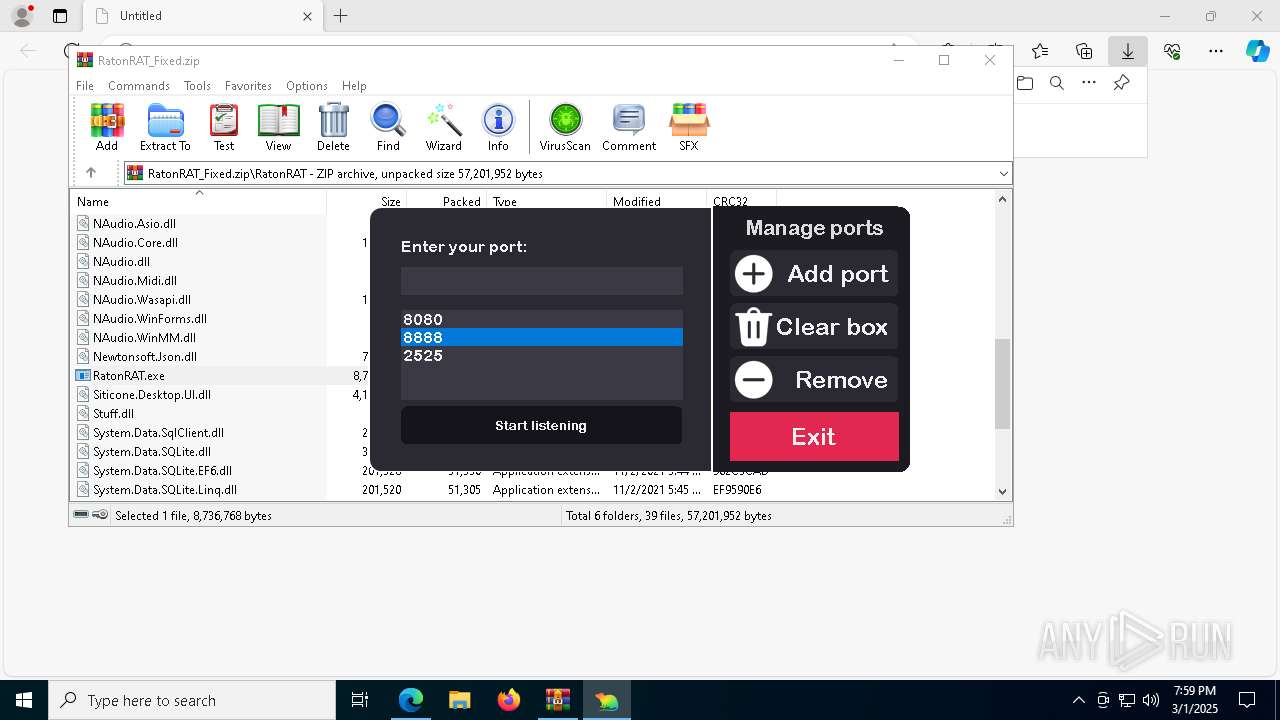Switch to RatonRAT app in taskbar

point(607,700)
